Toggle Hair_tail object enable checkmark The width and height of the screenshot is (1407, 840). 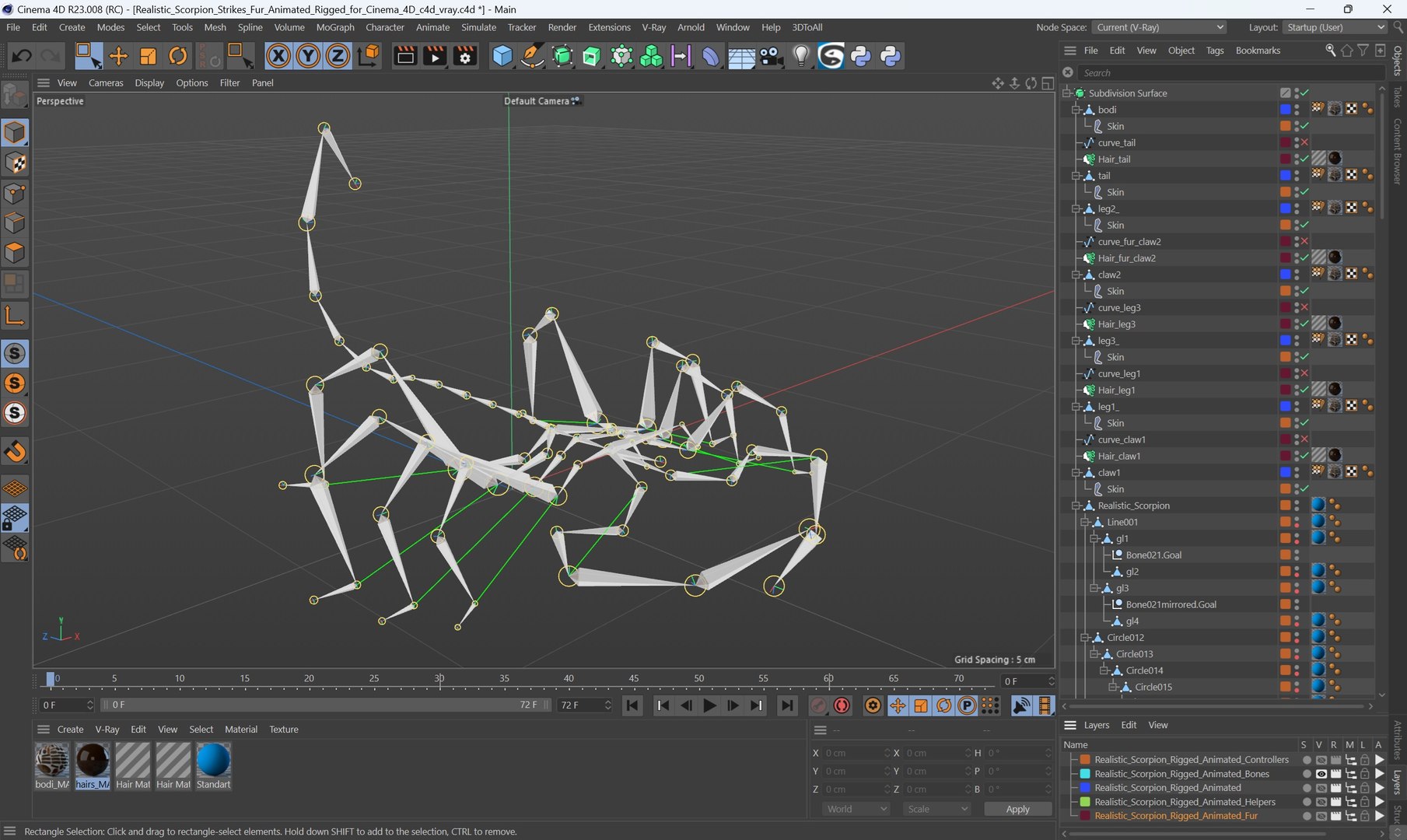tap(1304, 159)
